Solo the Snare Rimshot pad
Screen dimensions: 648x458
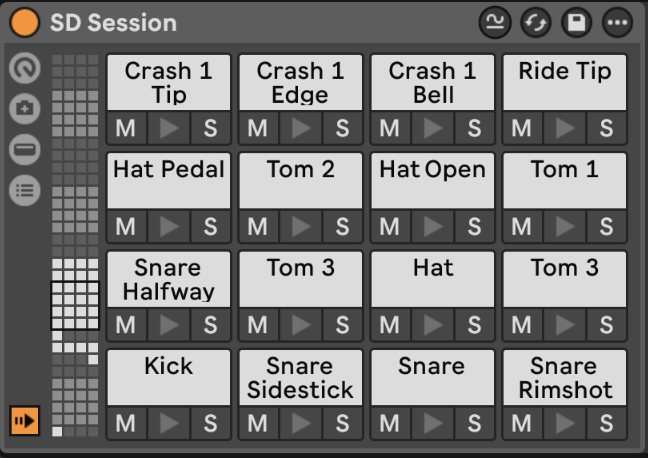click(x=606, y=423)
